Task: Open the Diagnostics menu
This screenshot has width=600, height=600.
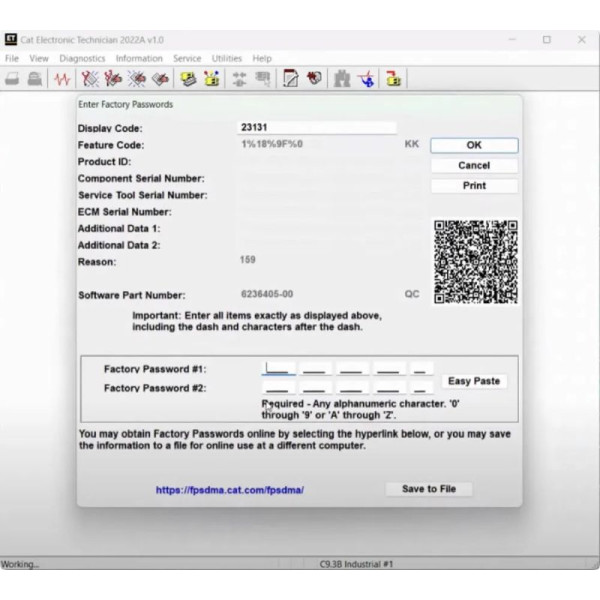Action: coord(82,59)
